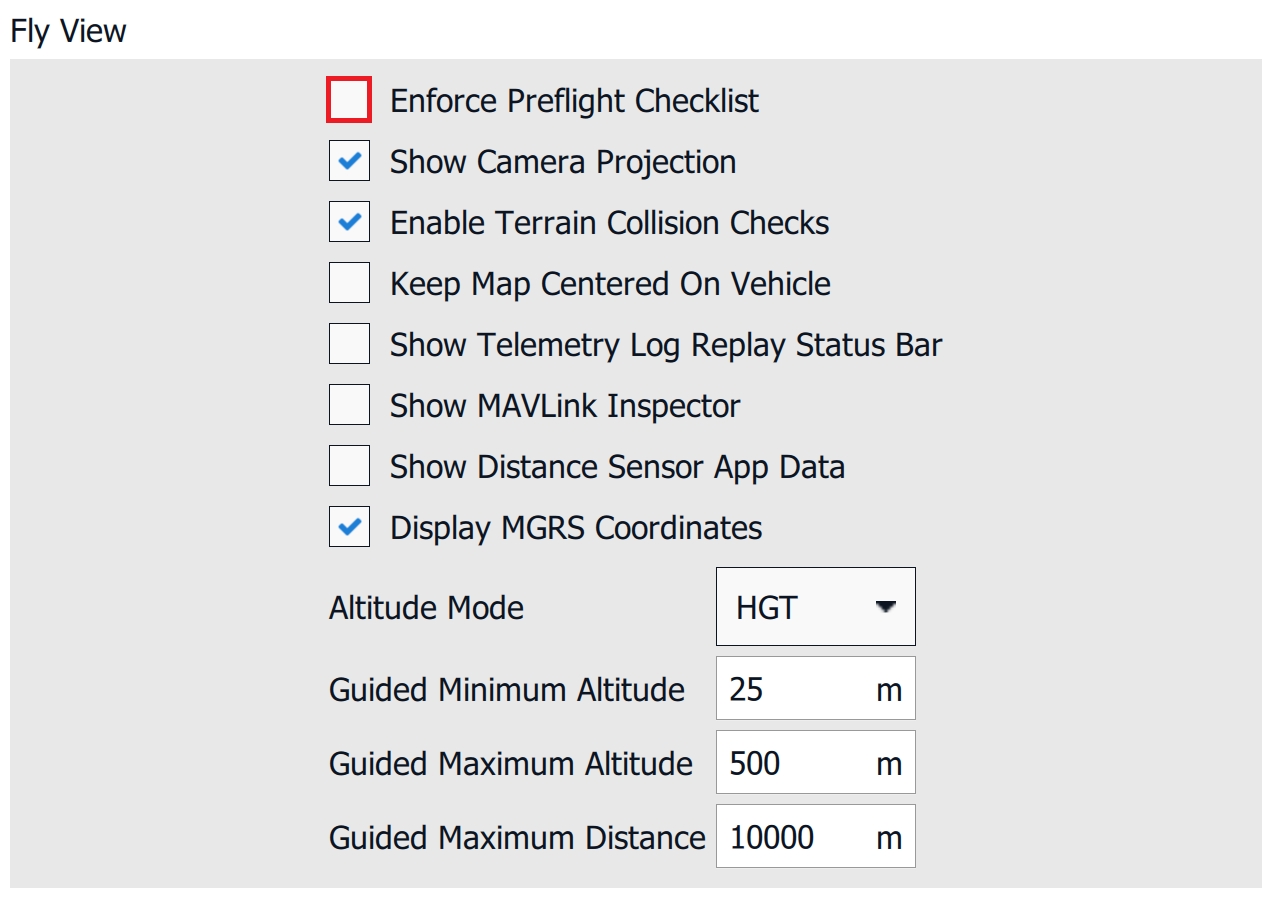
Task: Enable the Enforce Preflight Checklist checkbox
Action: (x=349, y=100)
